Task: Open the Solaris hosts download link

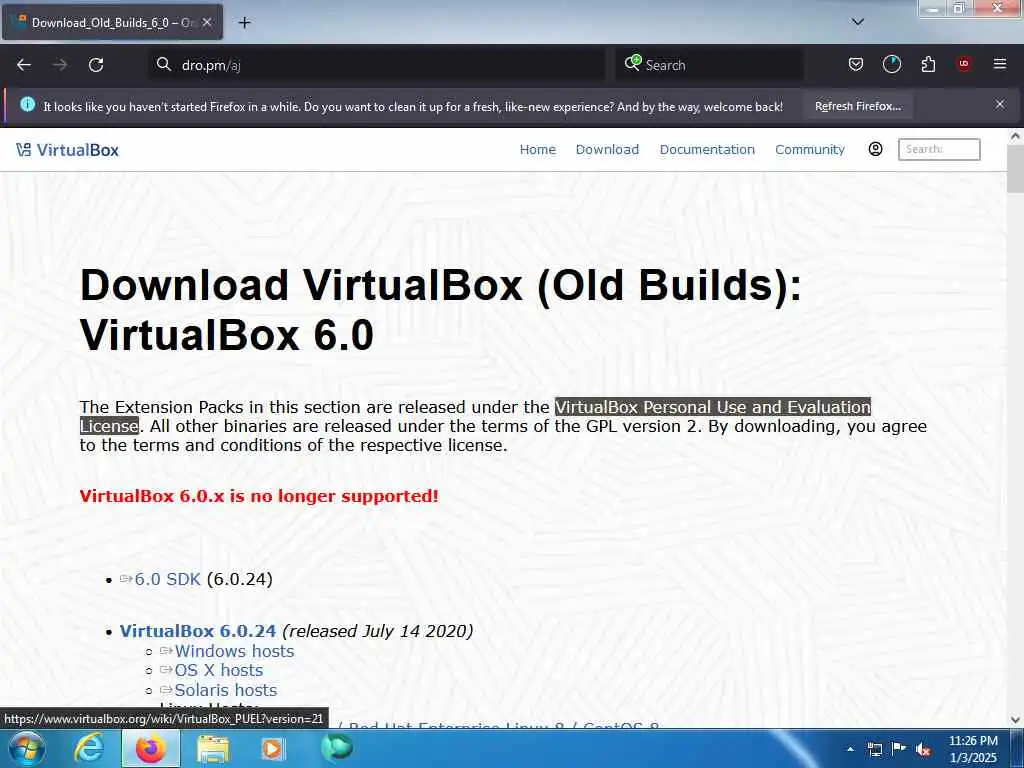Action: pos(226,690)
